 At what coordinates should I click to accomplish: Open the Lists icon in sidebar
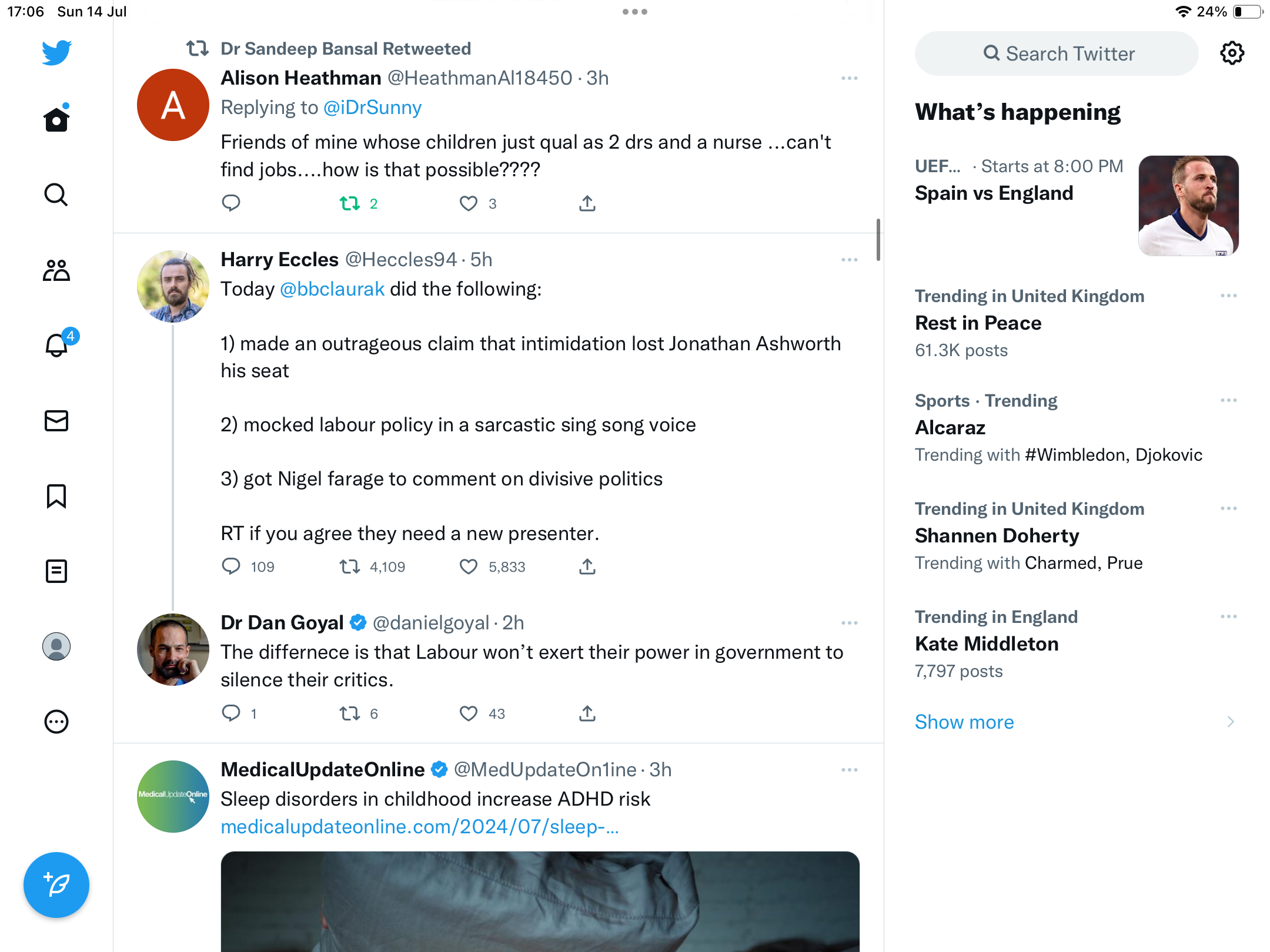[x=56, y=571]
